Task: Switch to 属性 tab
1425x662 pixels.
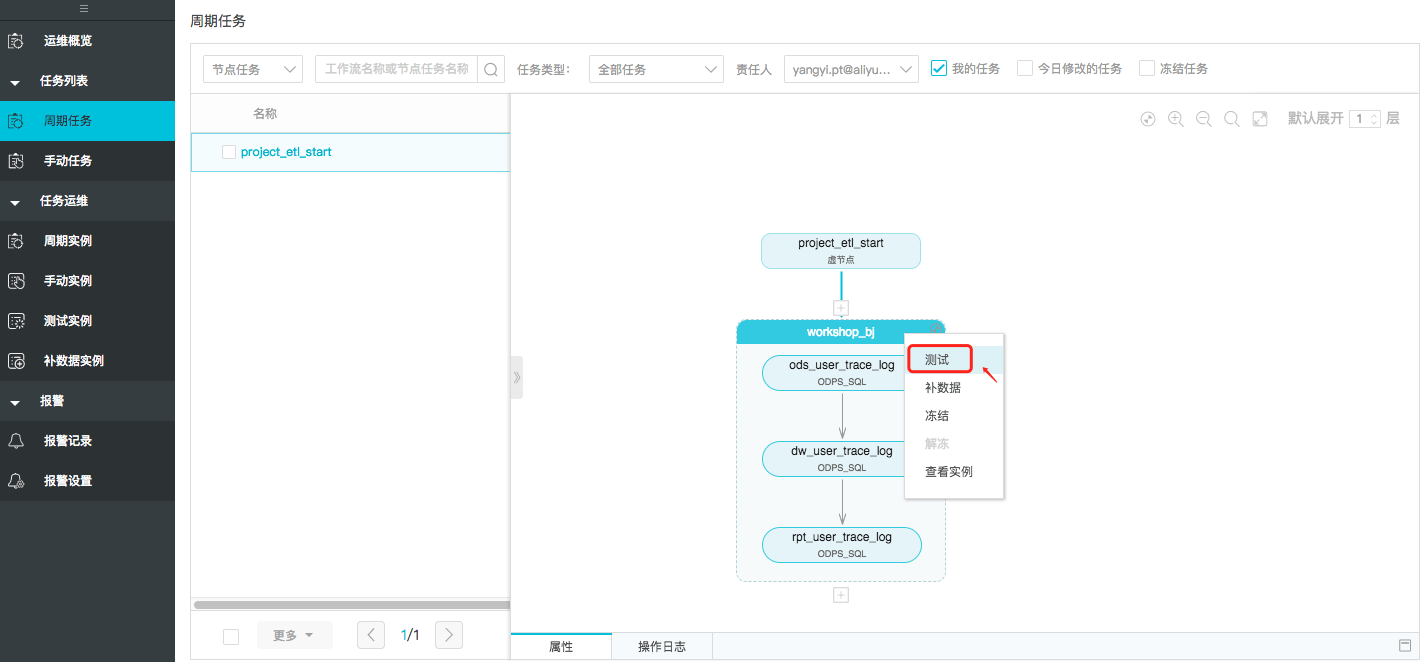Action: point(561,646)
